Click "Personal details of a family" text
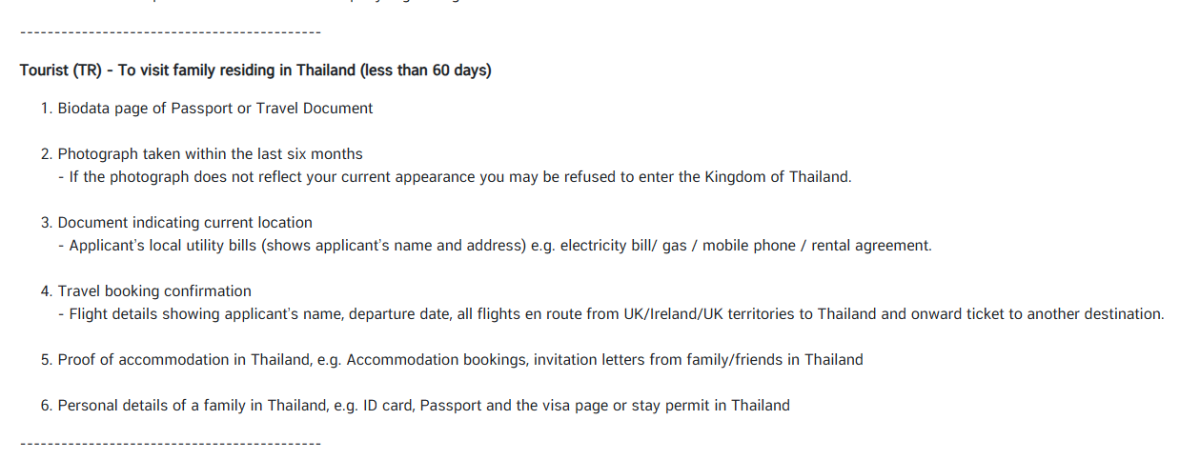The height and width of the screenshot is (460, 1200). point(150,406)
